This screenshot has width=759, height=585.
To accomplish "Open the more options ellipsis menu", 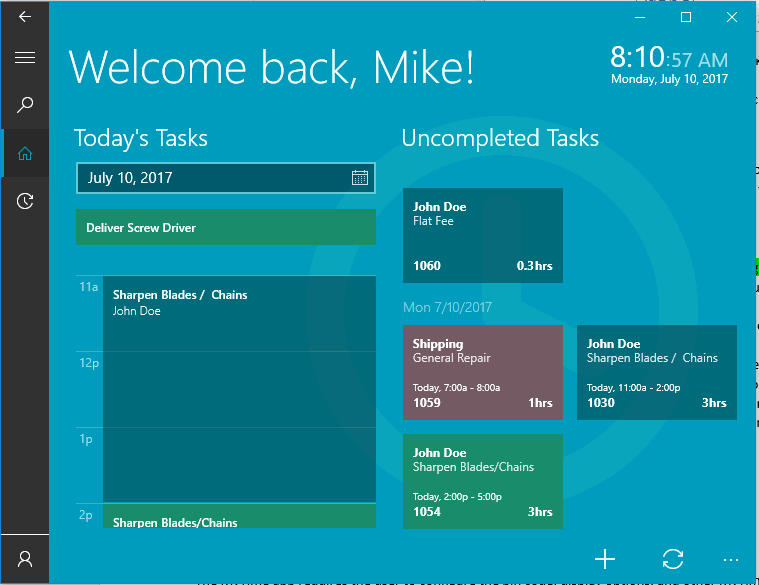I will point(731,560).
